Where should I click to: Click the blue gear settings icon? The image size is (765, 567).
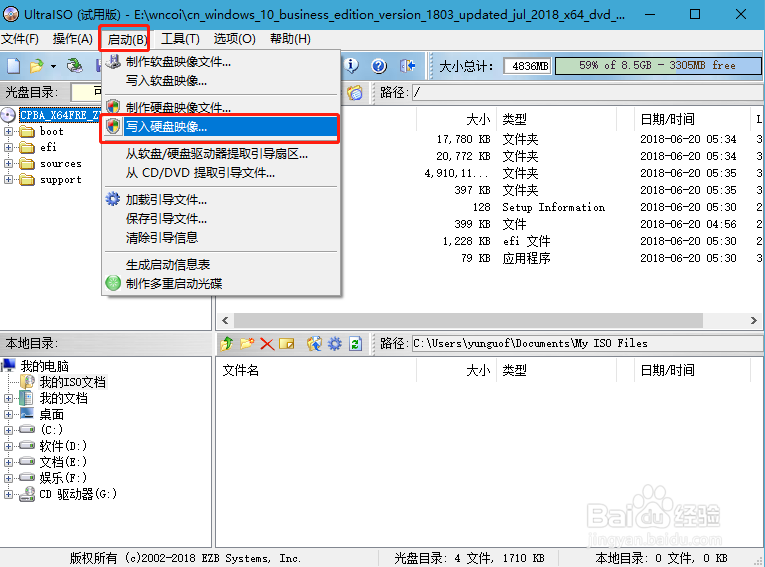(335, 344)
